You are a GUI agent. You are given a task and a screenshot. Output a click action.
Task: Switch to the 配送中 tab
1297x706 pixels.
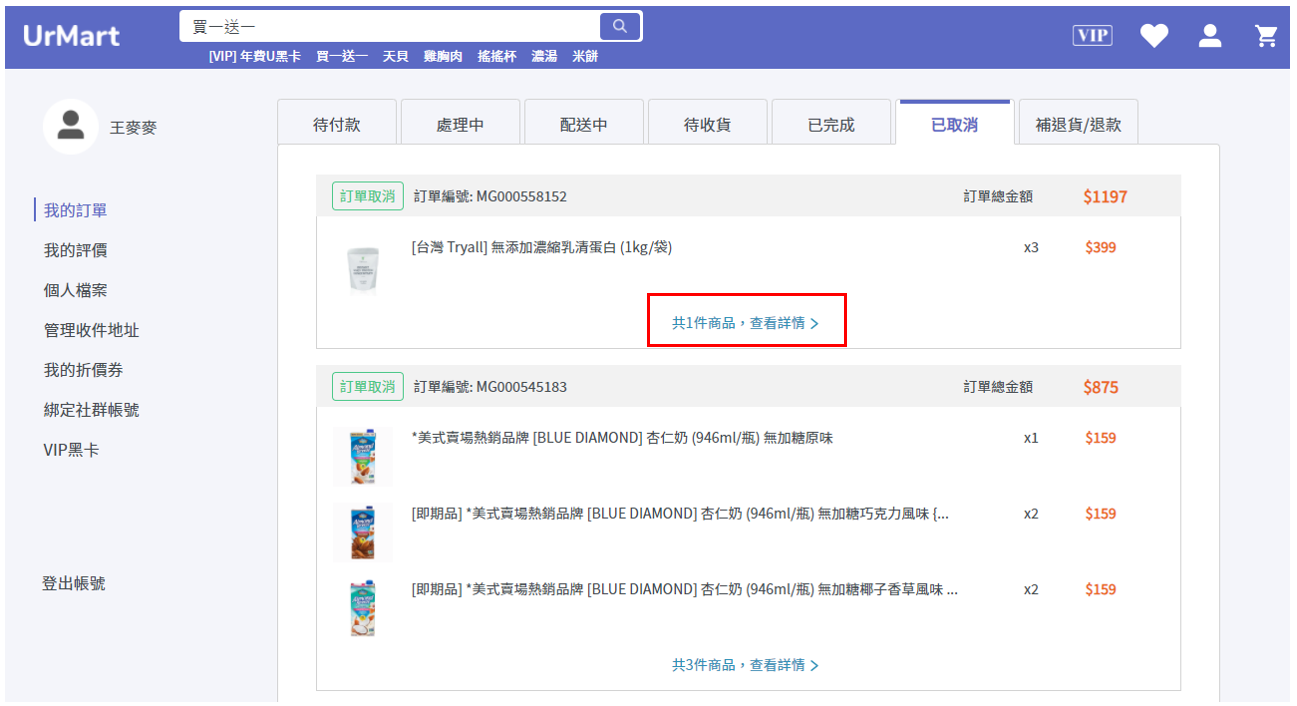pos(584,123)
